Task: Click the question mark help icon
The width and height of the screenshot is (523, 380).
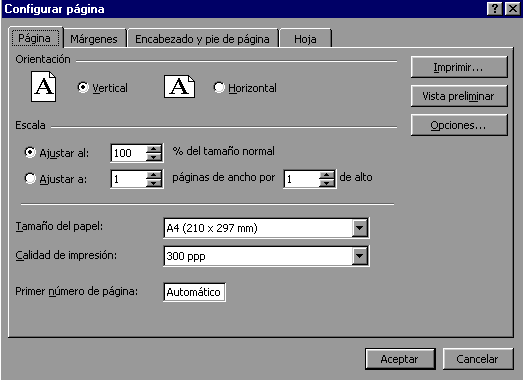Action: [495, 9]
